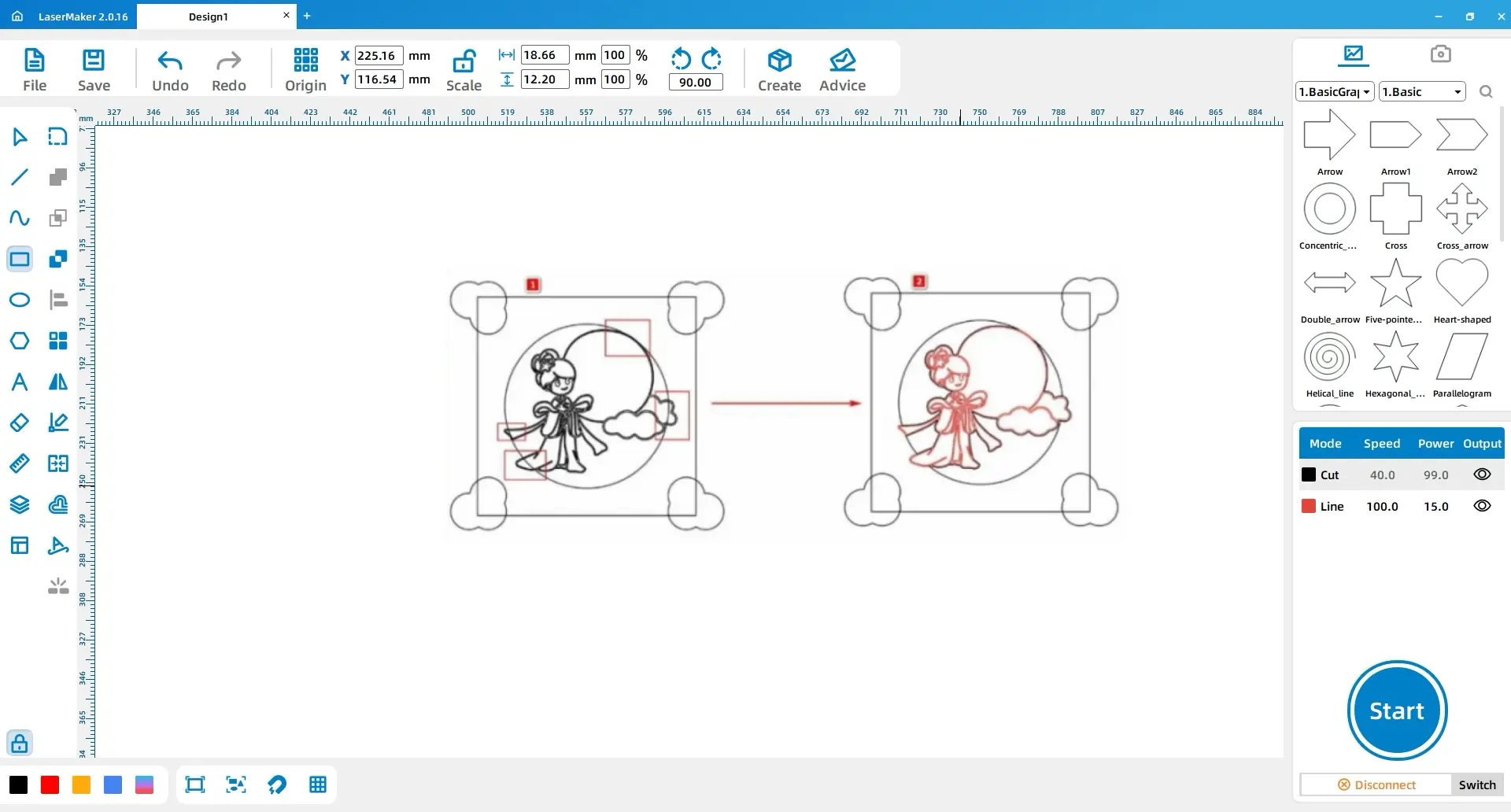
Task: Click the width value field 18.66
Action: point(545,55)
